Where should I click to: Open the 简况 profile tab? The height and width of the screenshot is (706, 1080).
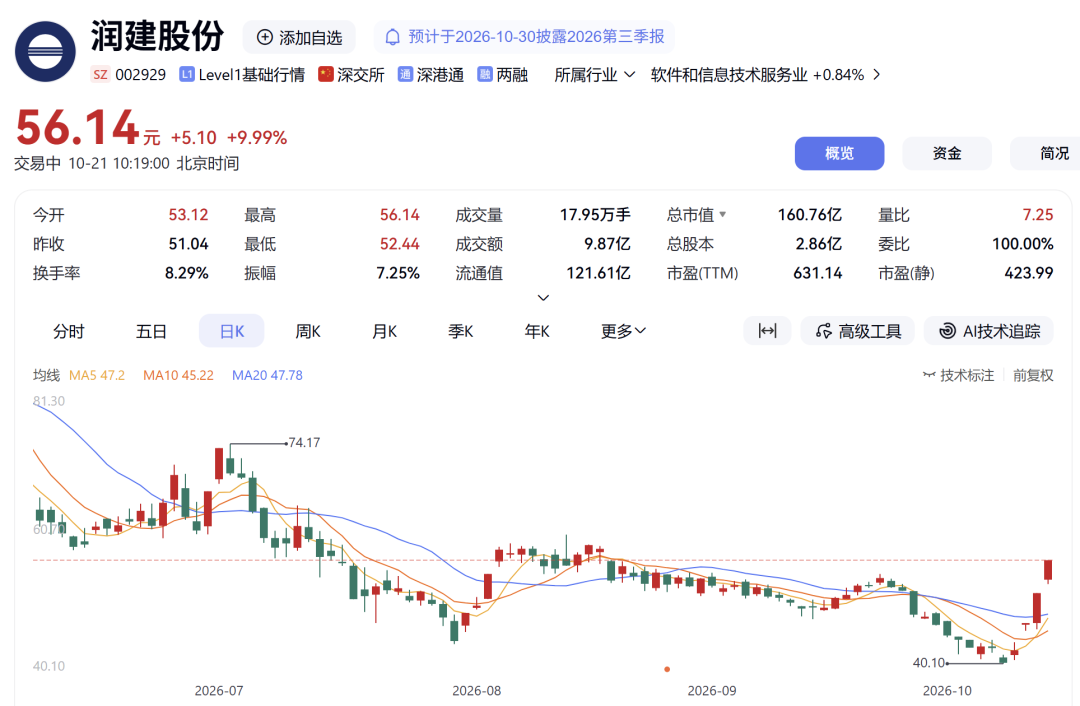(1045, 154)
